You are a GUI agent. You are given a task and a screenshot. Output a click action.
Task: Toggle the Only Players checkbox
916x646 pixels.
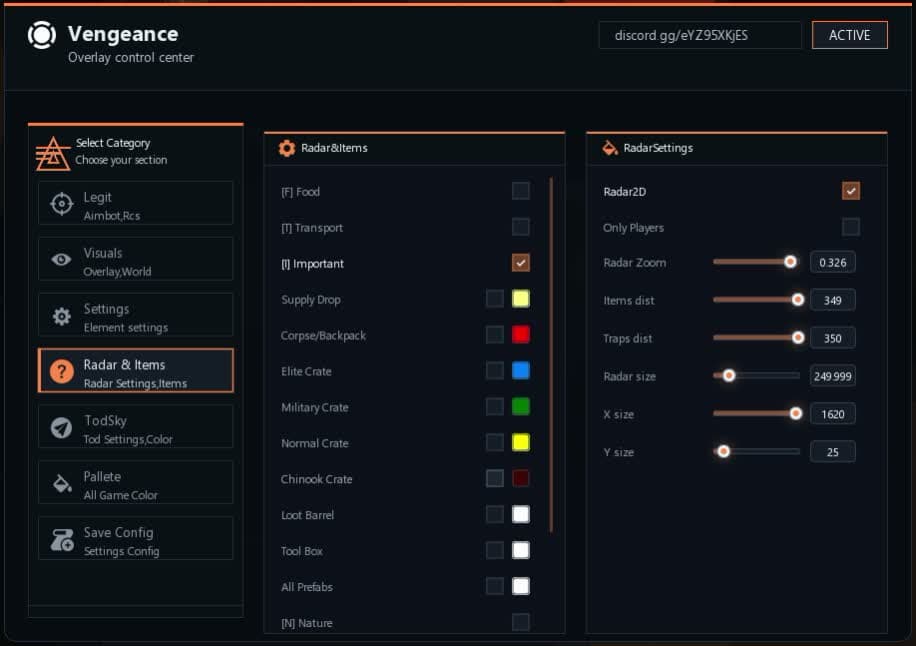pyautogui.click(x=850, y=227)
